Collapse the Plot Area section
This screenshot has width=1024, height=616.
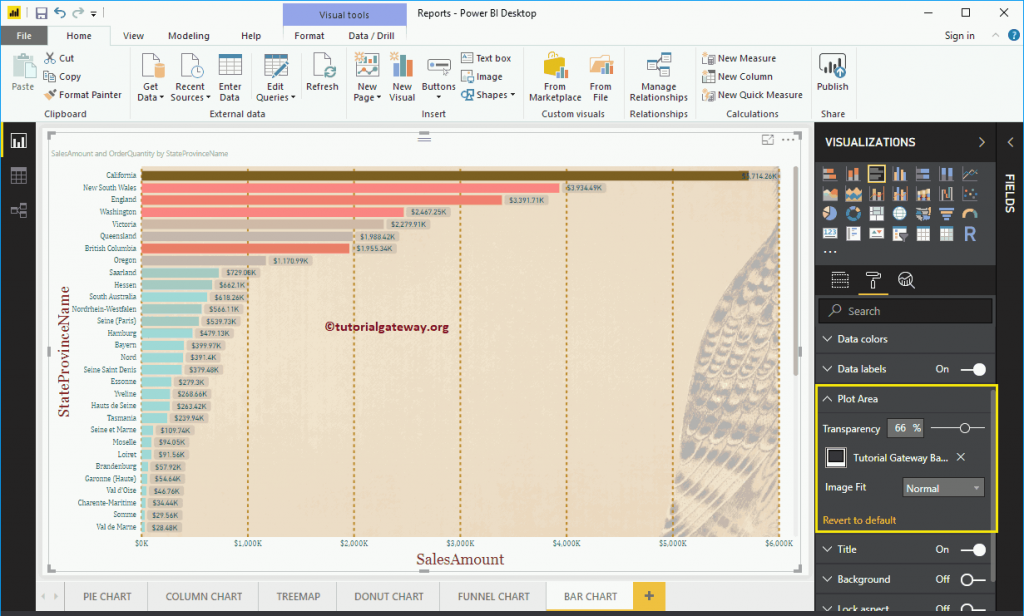828,399
